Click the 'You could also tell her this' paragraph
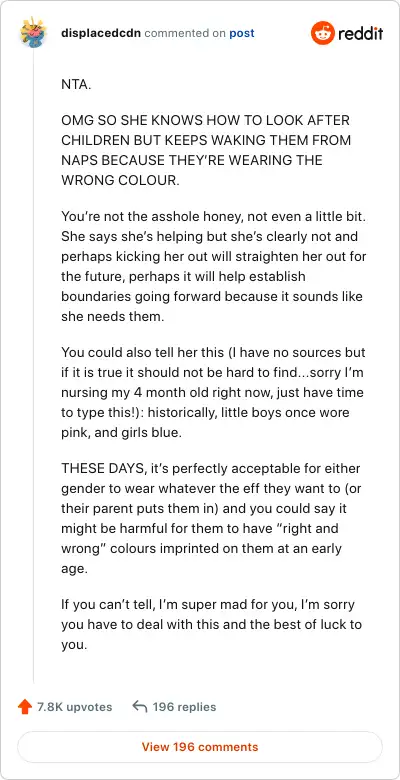Screen dimensions: 400x780 (x=213, y=392)
